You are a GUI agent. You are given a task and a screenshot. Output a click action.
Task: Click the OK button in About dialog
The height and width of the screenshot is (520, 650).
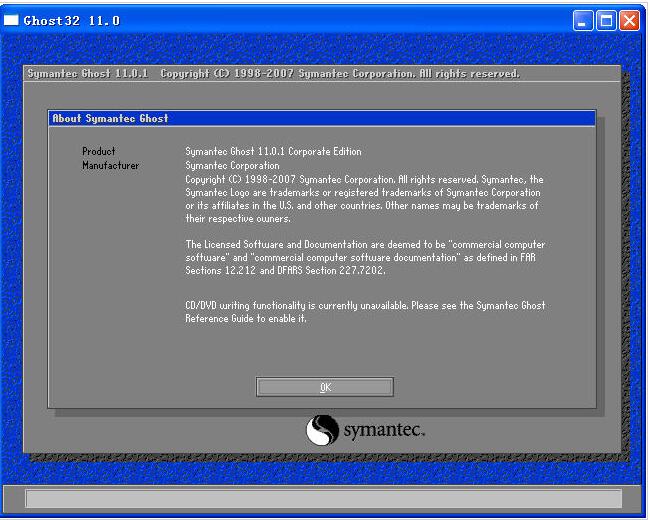point(325,387)
